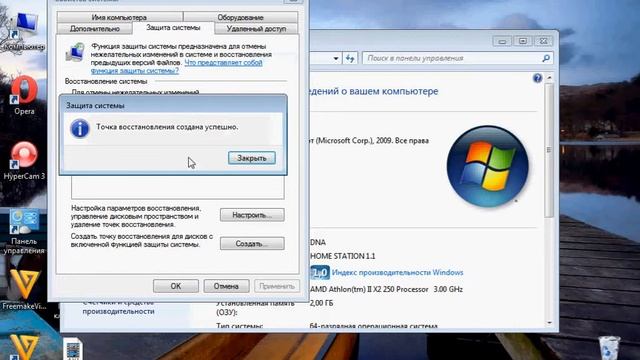
Task: Click the Закрыть button in the dialog
Action: (x=252, y=158)
